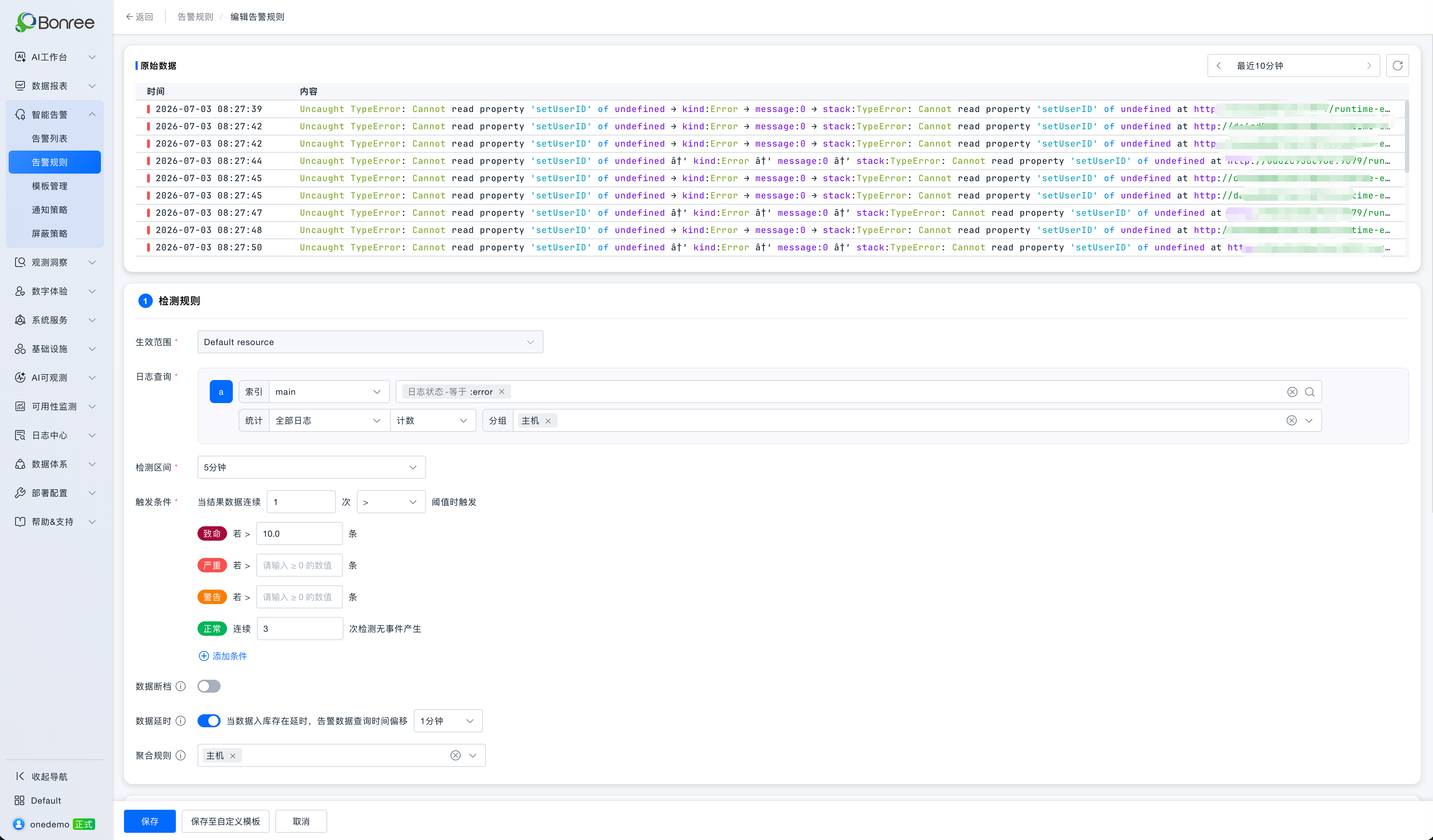The image size is (1433, 840).
Task: Select query tab labeled a
Action: (221, 392)
